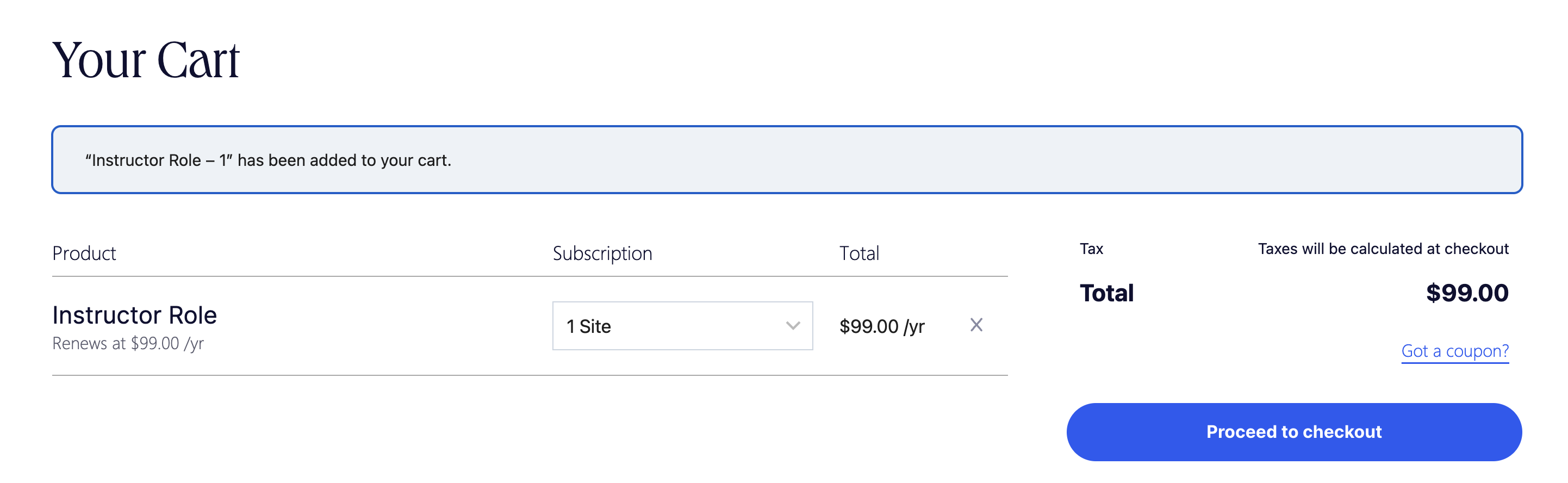
Task: Click the added-to-cart notification banner
Action: [786, 159]
